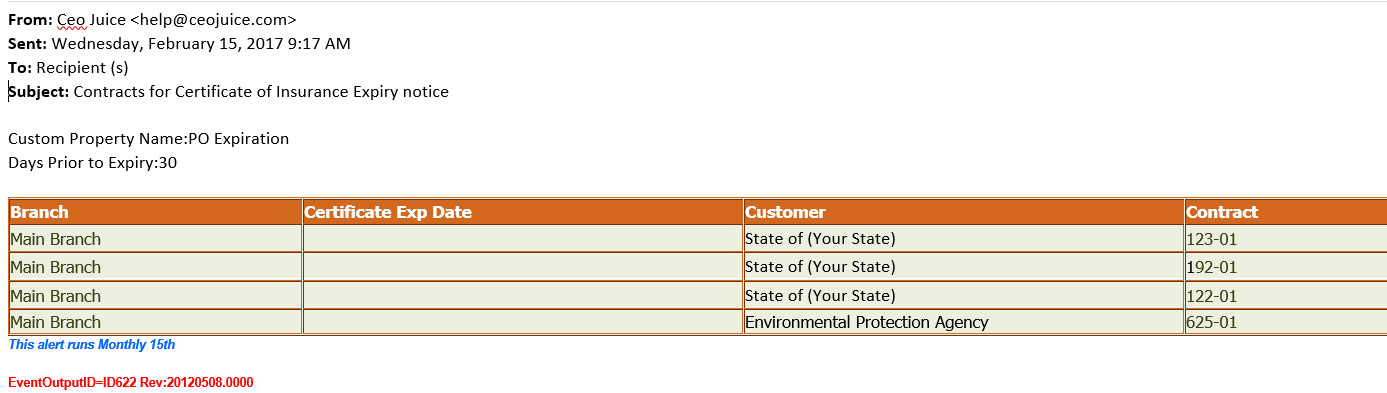Screen dimensions: 1387x393
Task: Click the red EventOutputID=ID622 text
Action: click(130, 383)
